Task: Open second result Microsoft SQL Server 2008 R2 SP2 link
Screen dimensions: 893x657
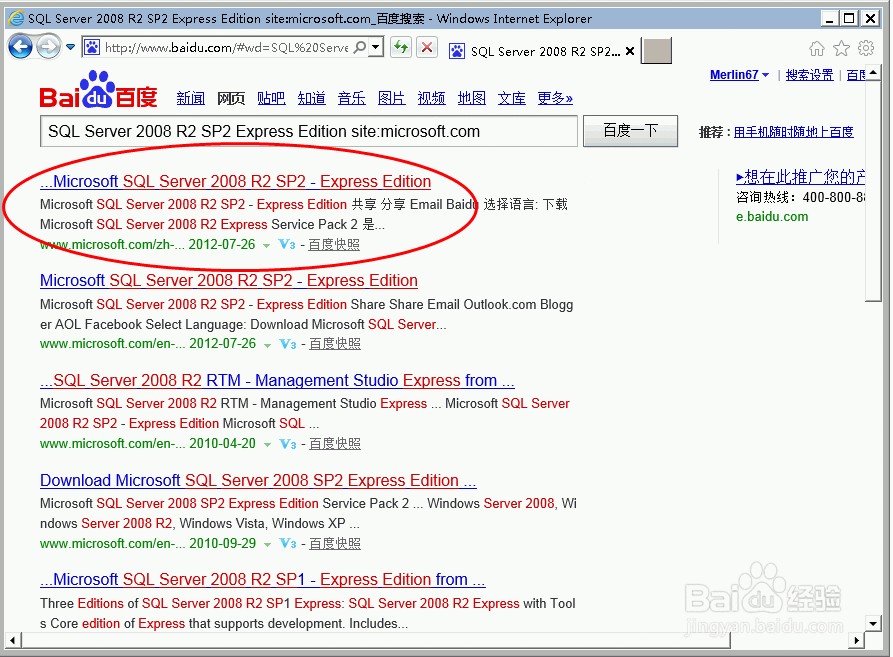Action: [x=229, y=281]
